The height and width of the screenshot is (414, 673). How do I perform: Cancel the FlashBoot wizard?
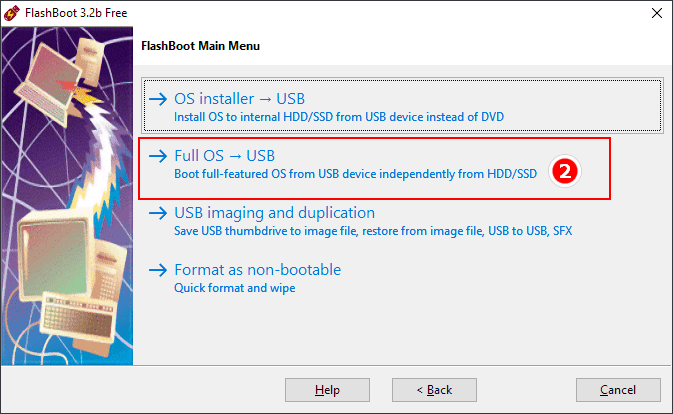pyautogui.click(x=618, y=390)
